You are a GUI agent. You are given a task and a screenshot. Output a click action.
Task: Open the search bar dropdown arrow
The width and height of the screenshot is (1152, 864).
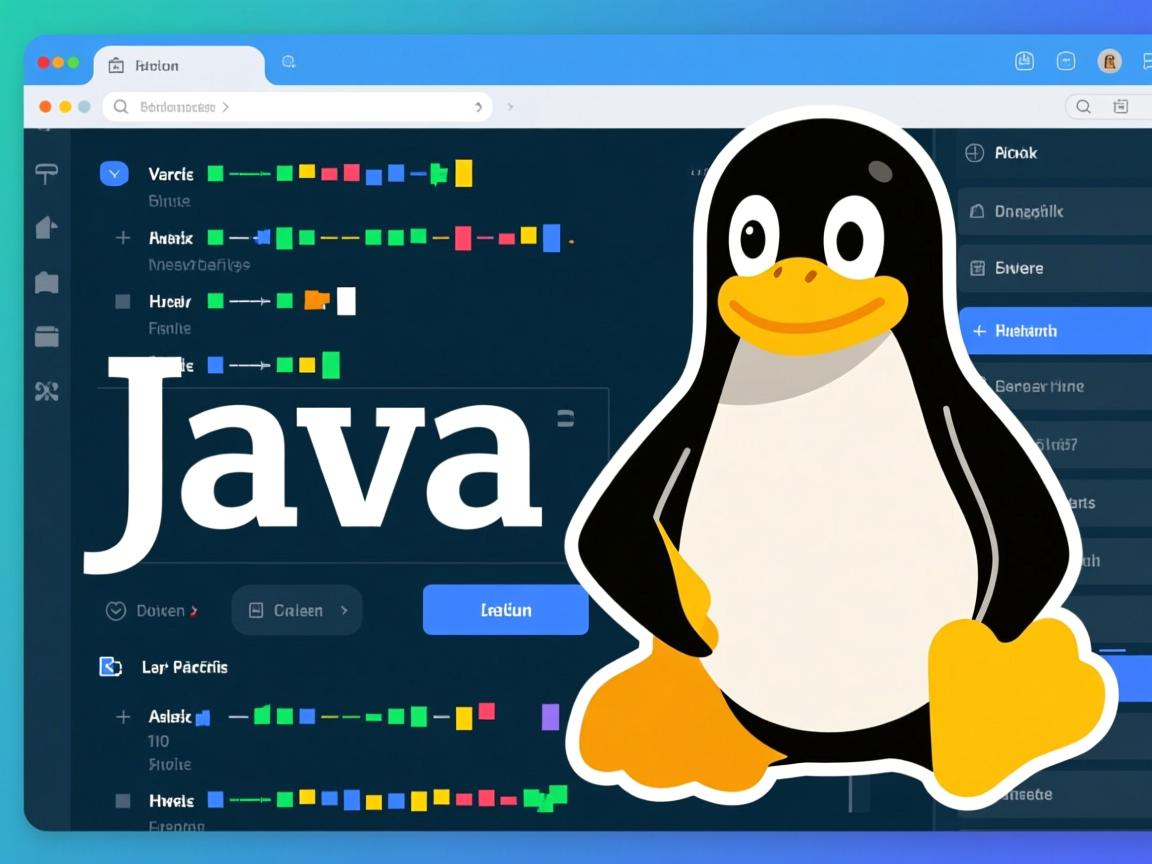[478, 106]
